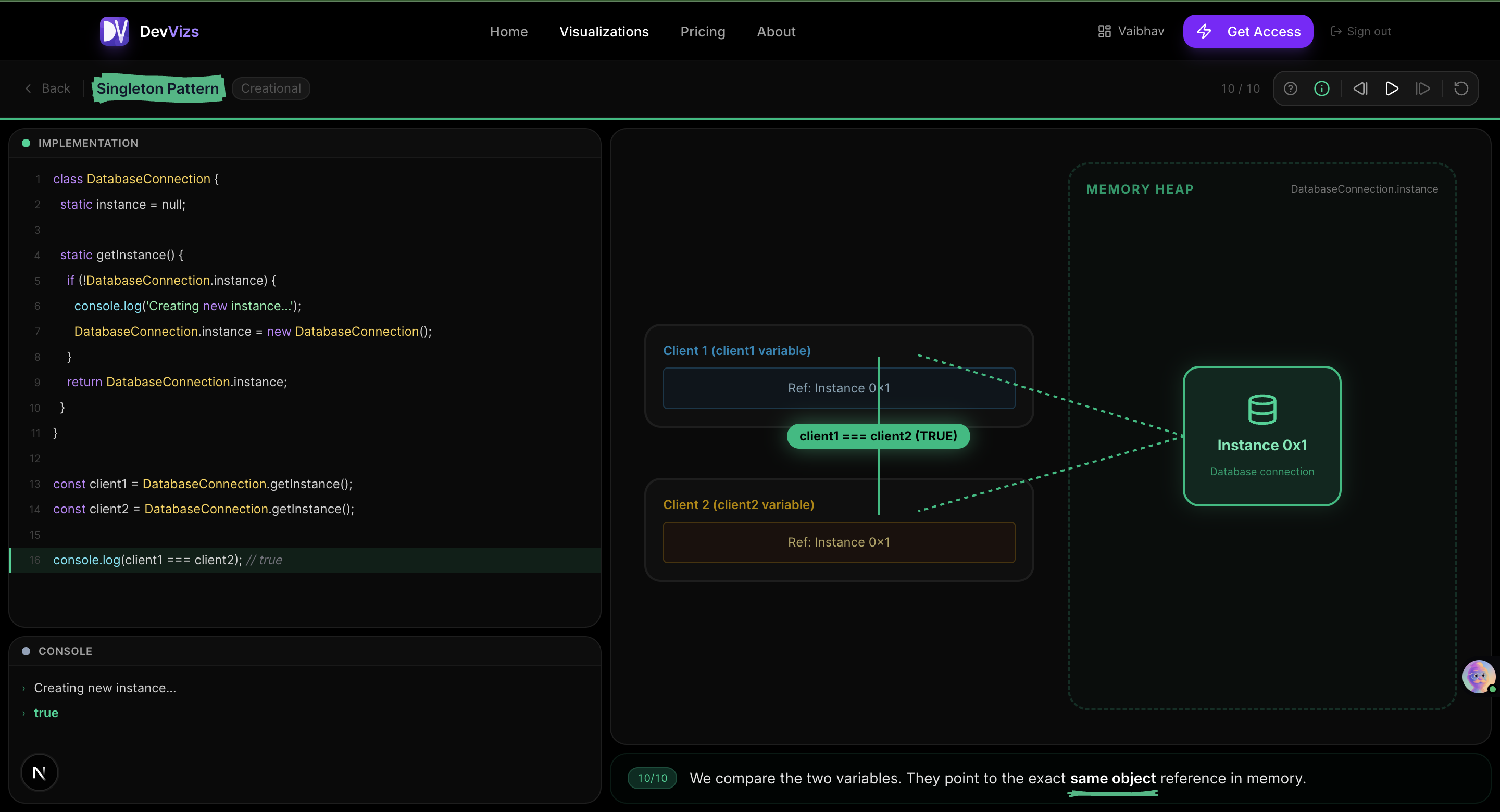The width and height of the screenshot is (1500, 812).
Task: Open the Home menu item
Action: (508, 31)
